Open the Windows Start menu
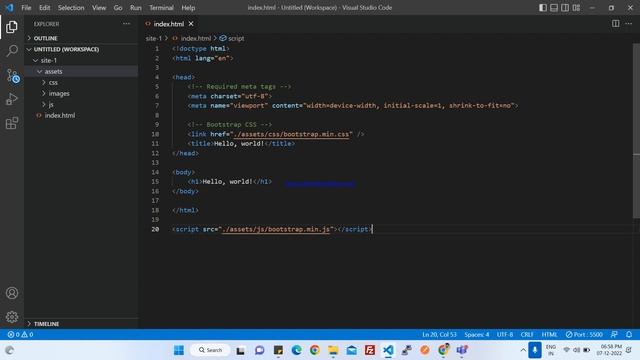Screen dimensions: 640x360 pyautogui.click(x=179, y=350)
